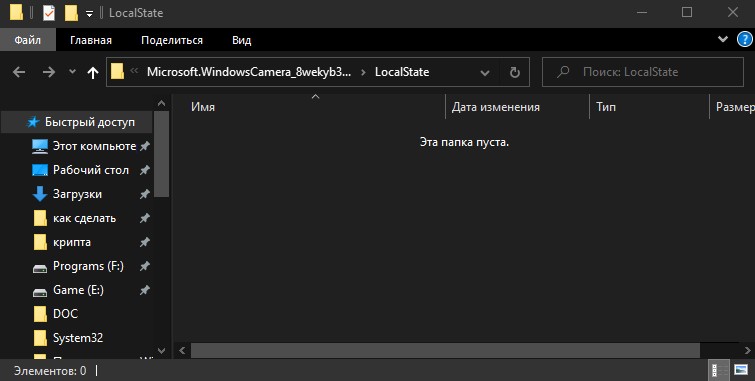Click the Microsoft.WindowsCamera_8wekyb3... breadcrumb
This screenshot has height=381, width=755.
[249, 72]
